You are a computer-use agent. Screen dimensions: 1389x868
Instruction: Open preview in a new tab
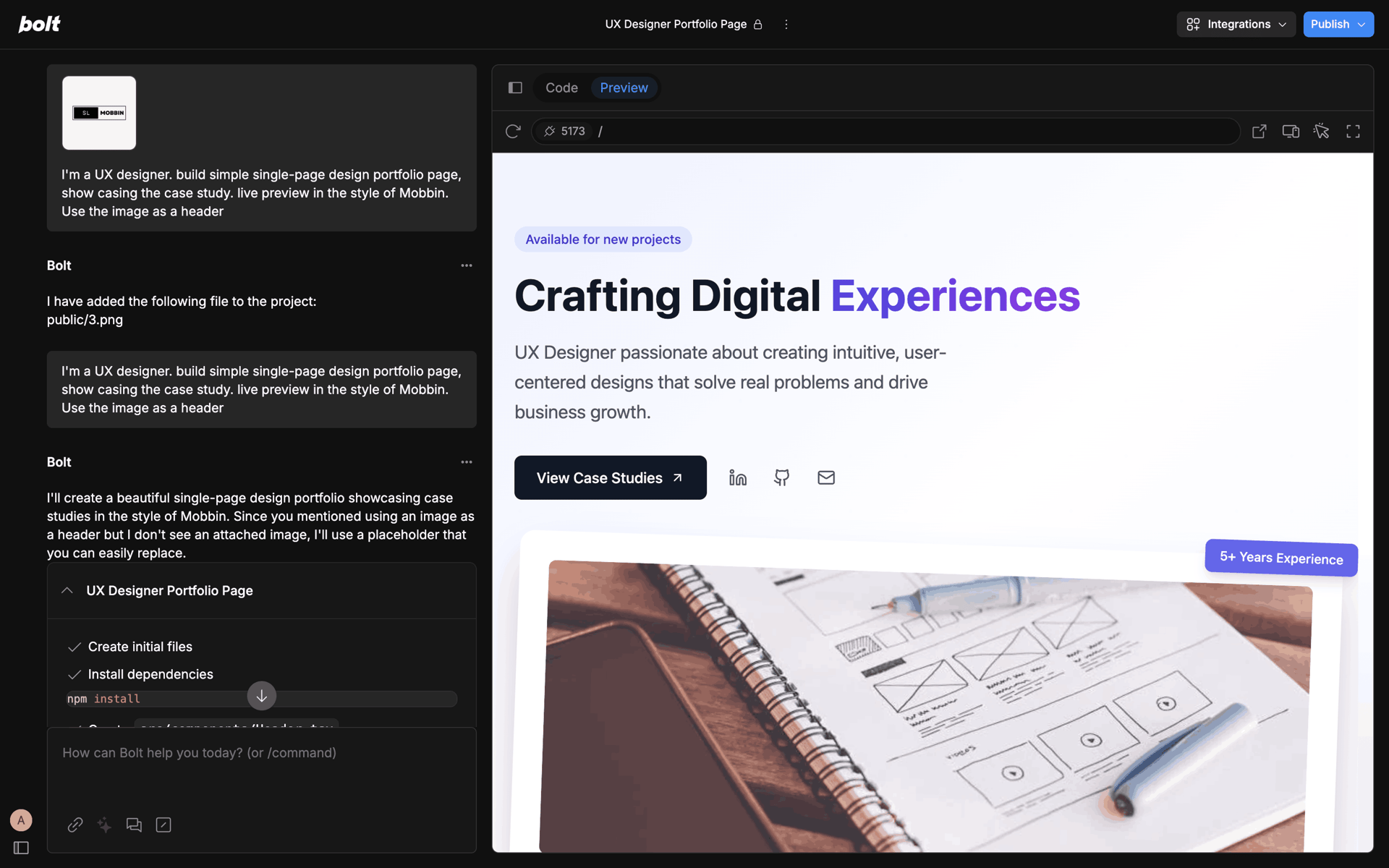click(1260, 131)
